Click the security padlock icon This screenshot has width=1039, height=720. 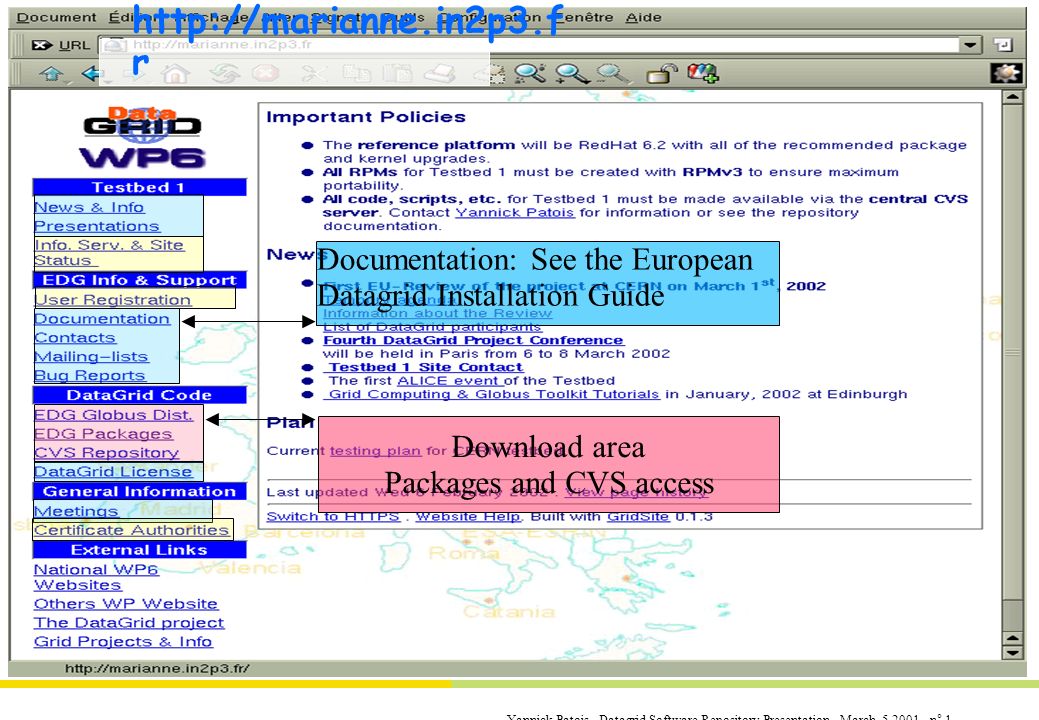point(661,73)
